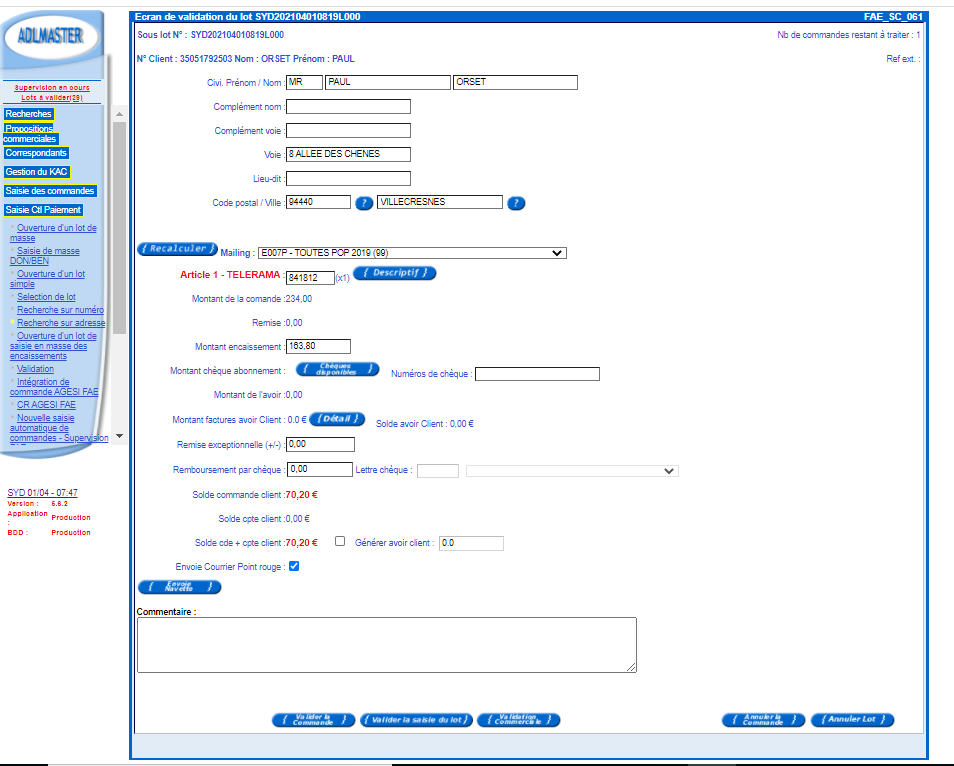Open Lots à valider(29) link
Viewport: 954px width, 766px height.
pyautogui.click(x=52, y=97)
